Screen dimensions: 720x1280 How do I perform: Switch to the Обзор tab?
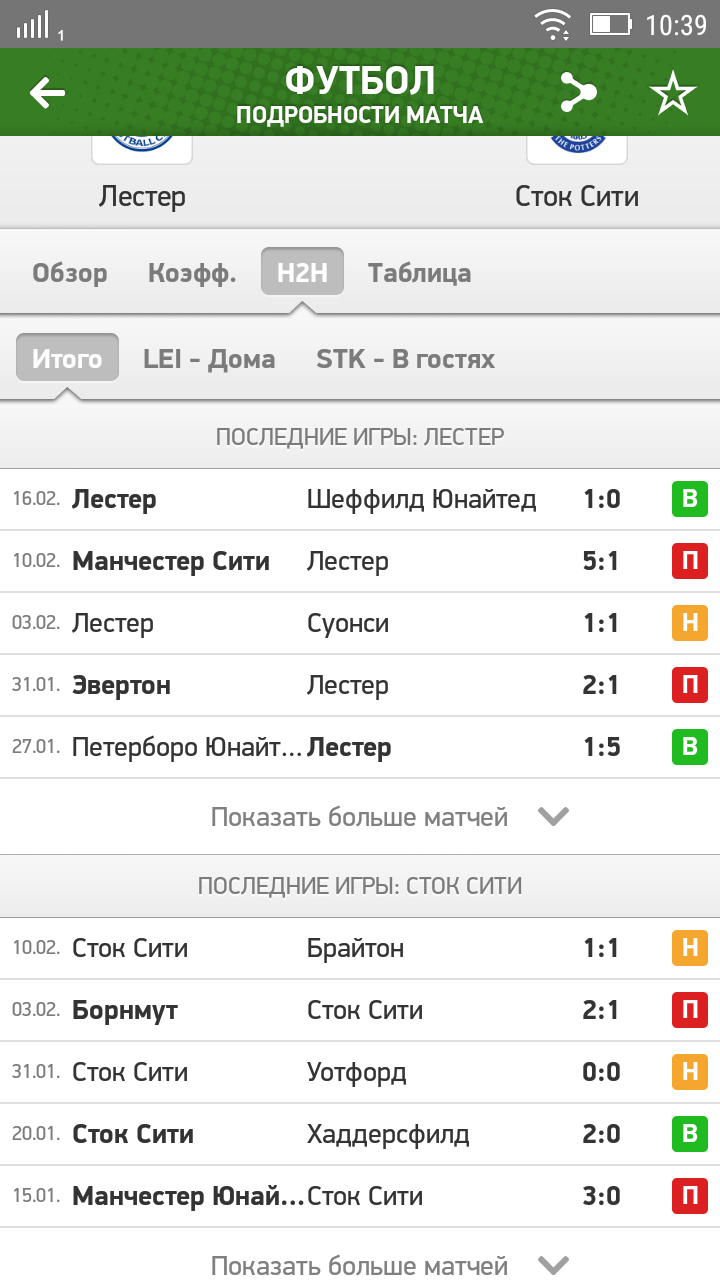tap(70, 273)
